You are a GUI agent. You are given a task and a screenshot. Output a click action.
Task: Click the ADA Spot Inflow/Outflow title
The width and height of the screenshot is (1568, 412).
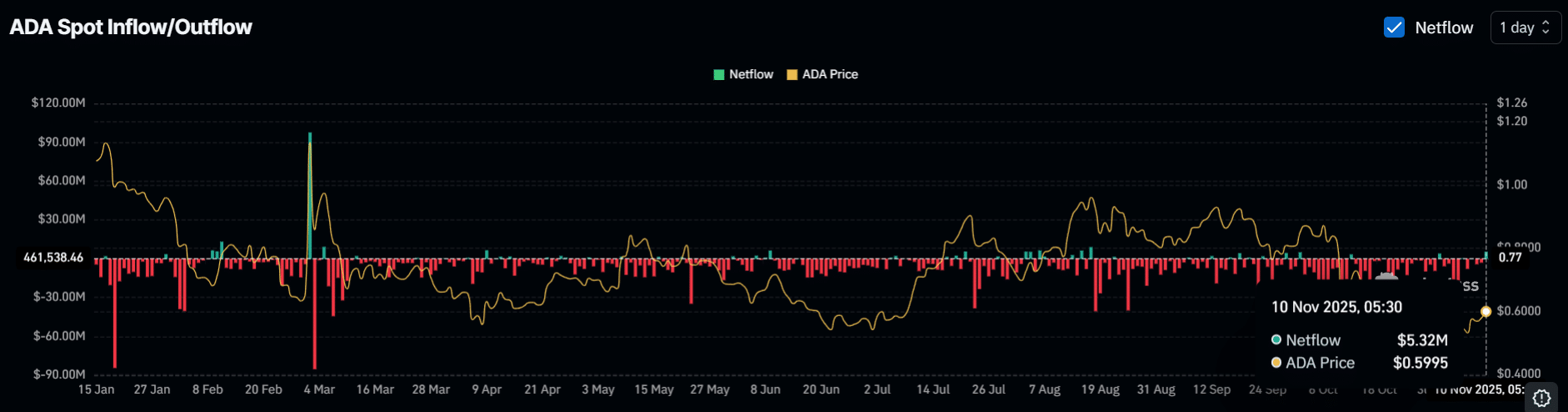pos(131,27)
